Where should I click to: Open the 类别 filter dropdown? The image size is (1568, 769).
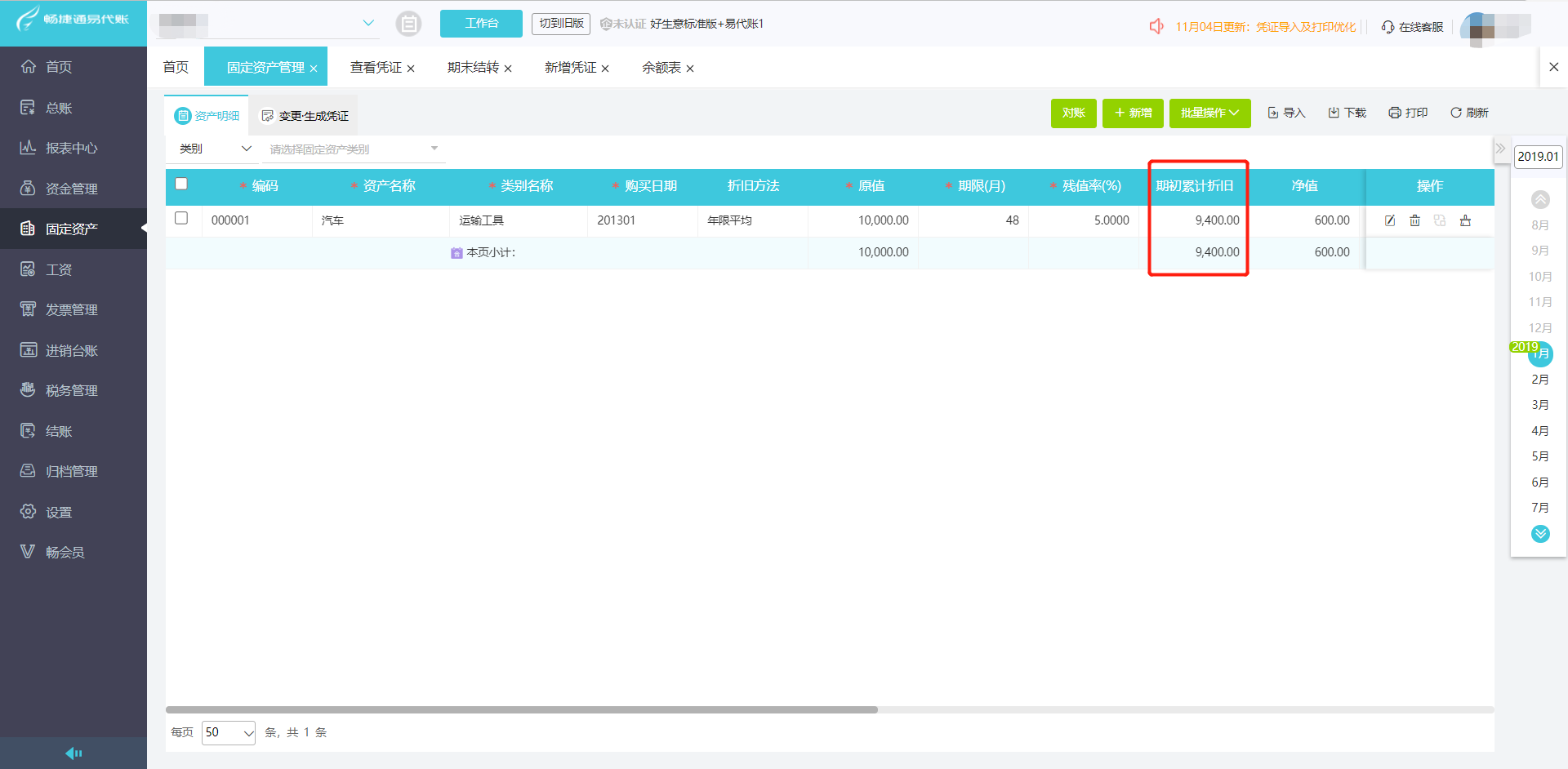click(x=214, y=149)
